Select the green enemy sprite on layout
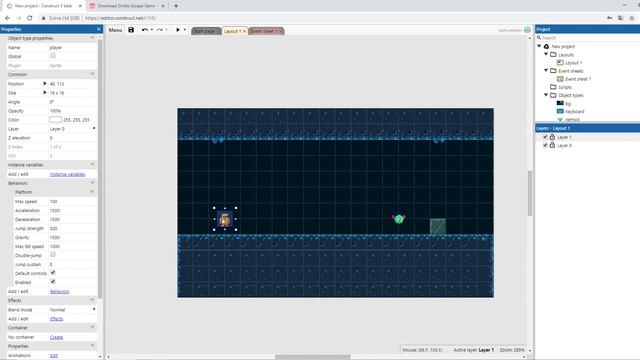Screen dimensions: 640x360 [399, 219]
